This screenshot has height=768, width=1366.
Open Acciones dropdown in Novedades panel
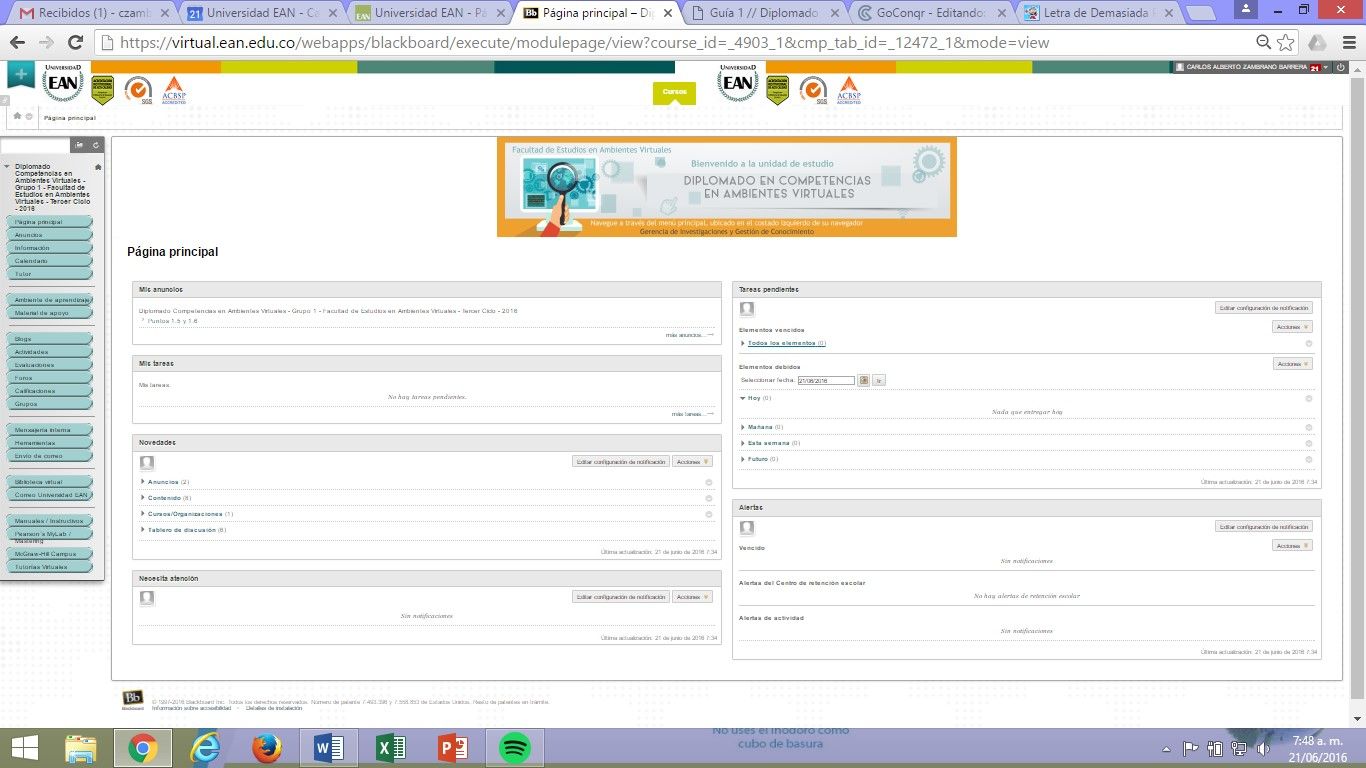click(x=692, y=462)
